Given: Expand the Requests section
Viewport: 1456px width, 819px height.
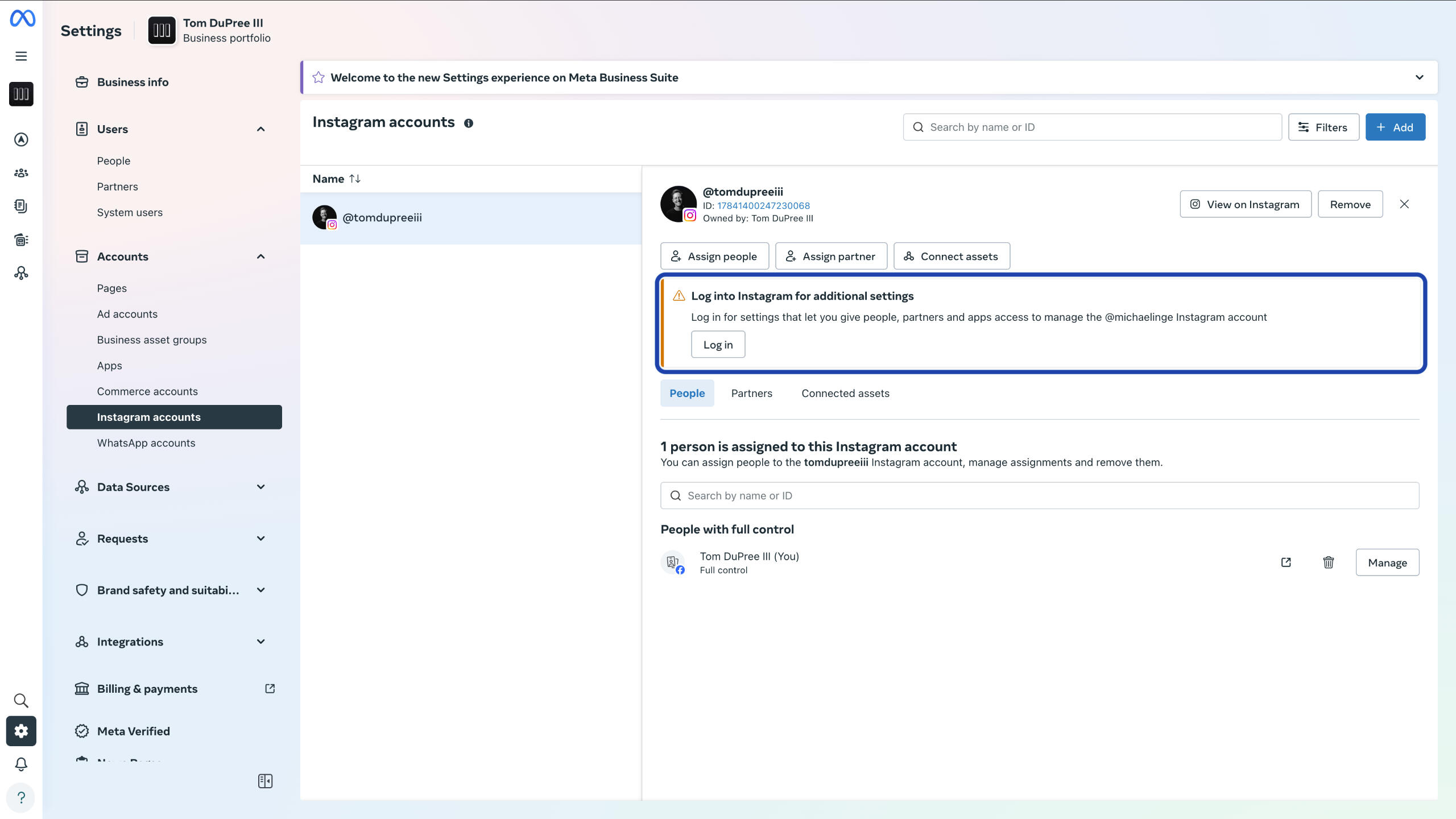Looking at the screenshot, I should [260, 539].
